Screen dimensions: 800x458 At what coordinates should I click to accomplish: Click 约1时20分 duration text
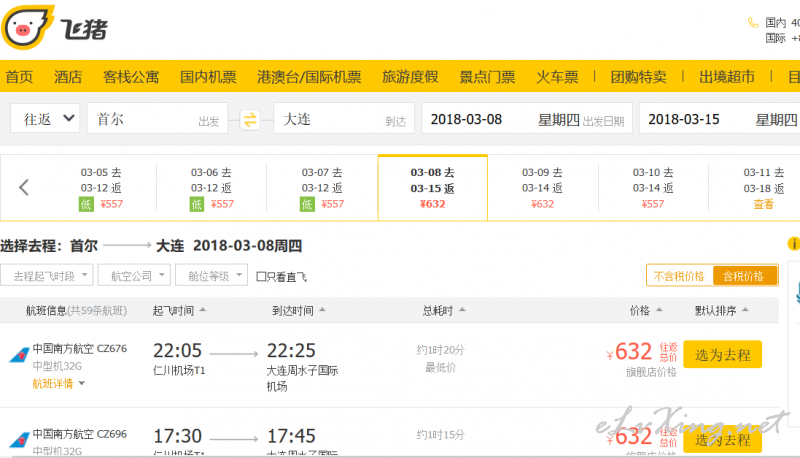point(441,350)
